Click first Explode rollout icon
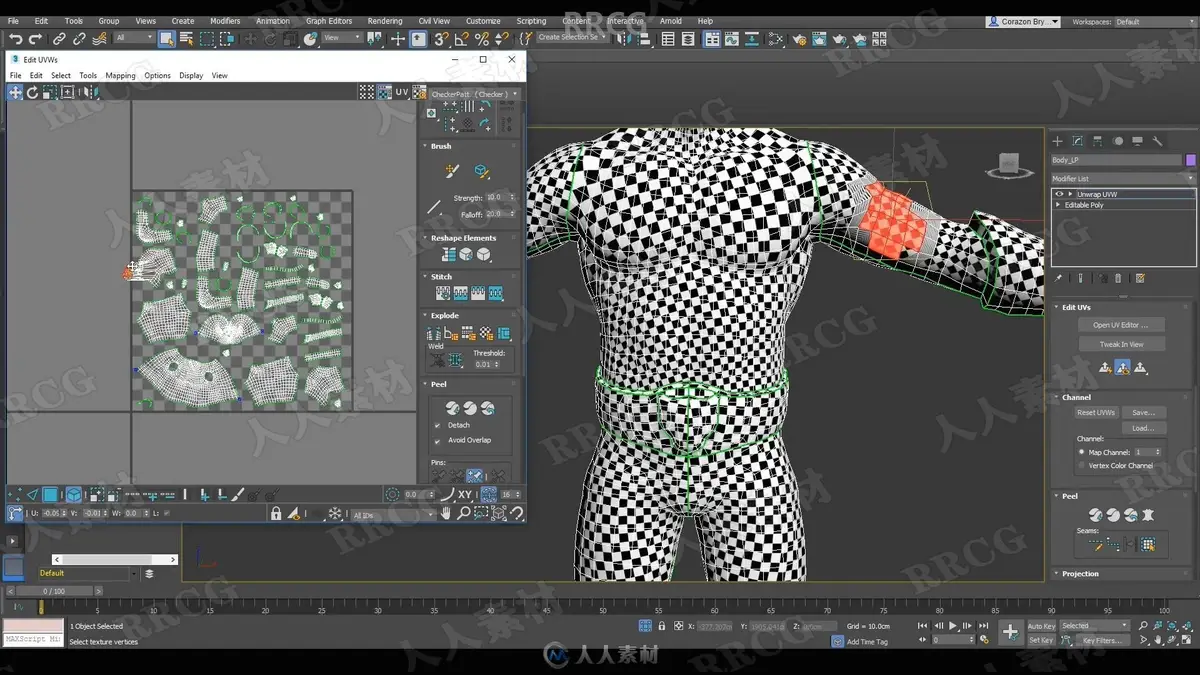 point(434,333)
